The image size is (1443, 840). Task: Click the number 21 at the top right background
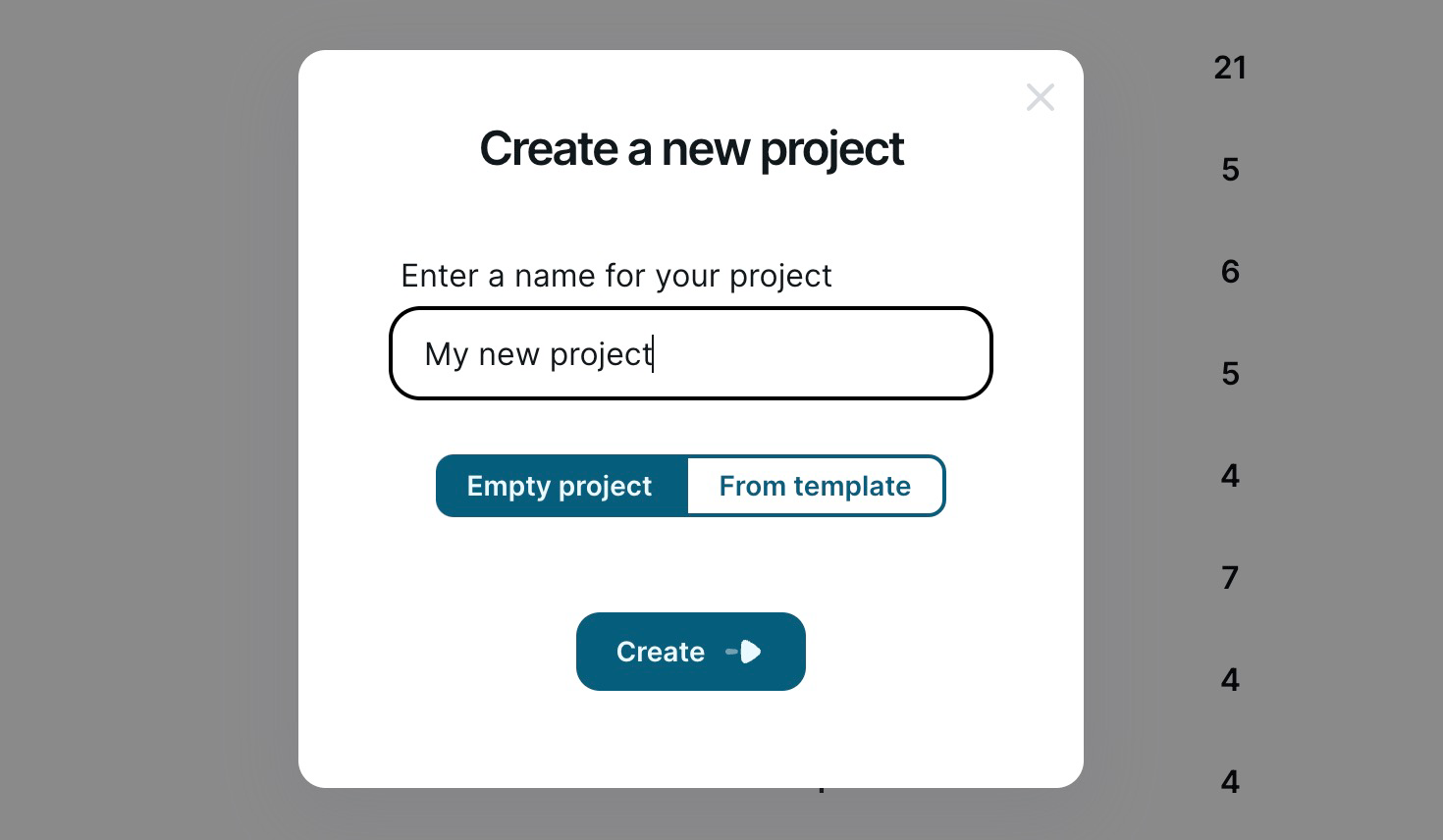1229,68
